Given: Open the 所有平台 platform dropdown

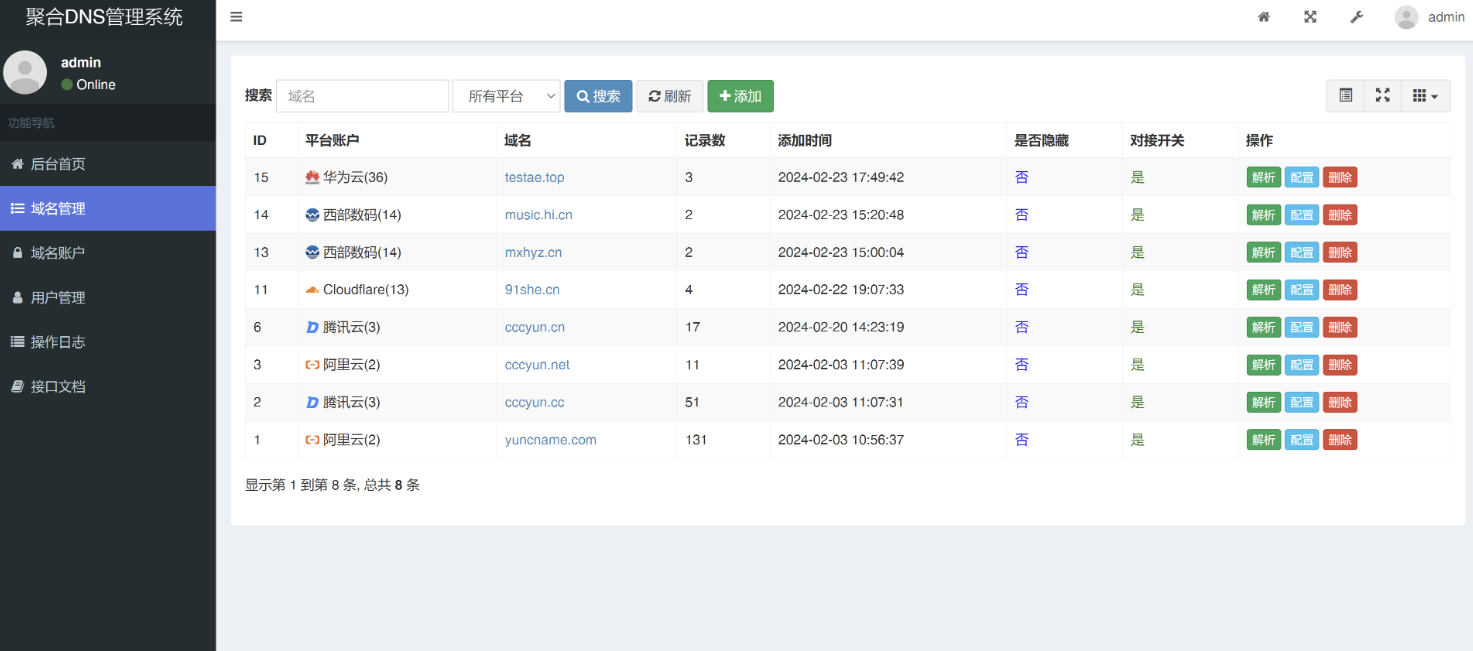Looking at the screenshot, I should 506,96.
